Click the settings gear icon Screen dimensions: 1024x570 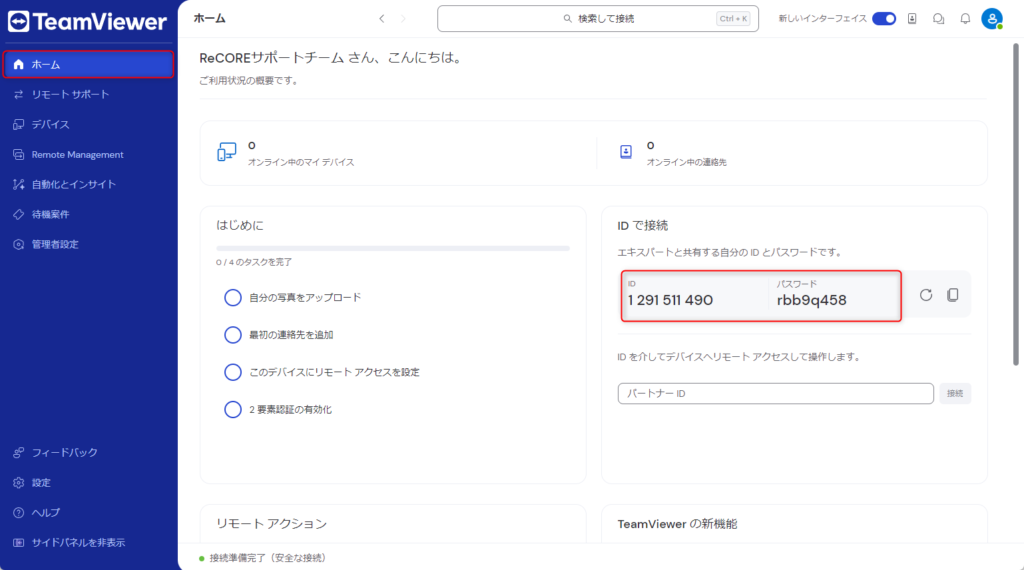18,483
